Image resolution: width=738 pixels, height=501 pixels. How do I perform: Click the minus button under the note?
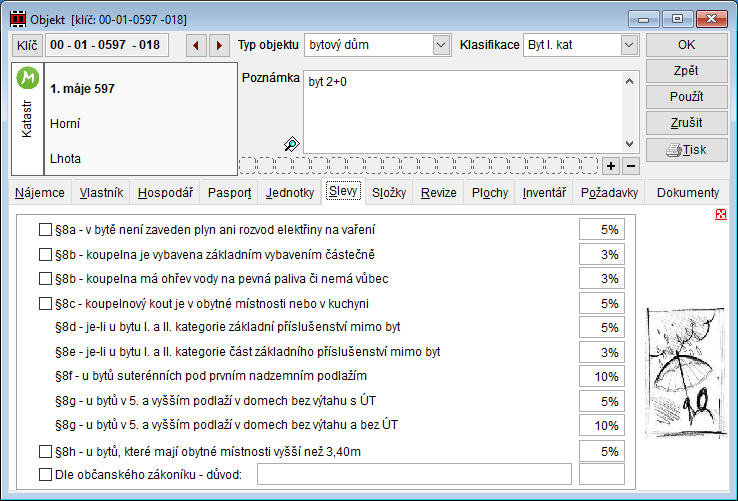631,165
